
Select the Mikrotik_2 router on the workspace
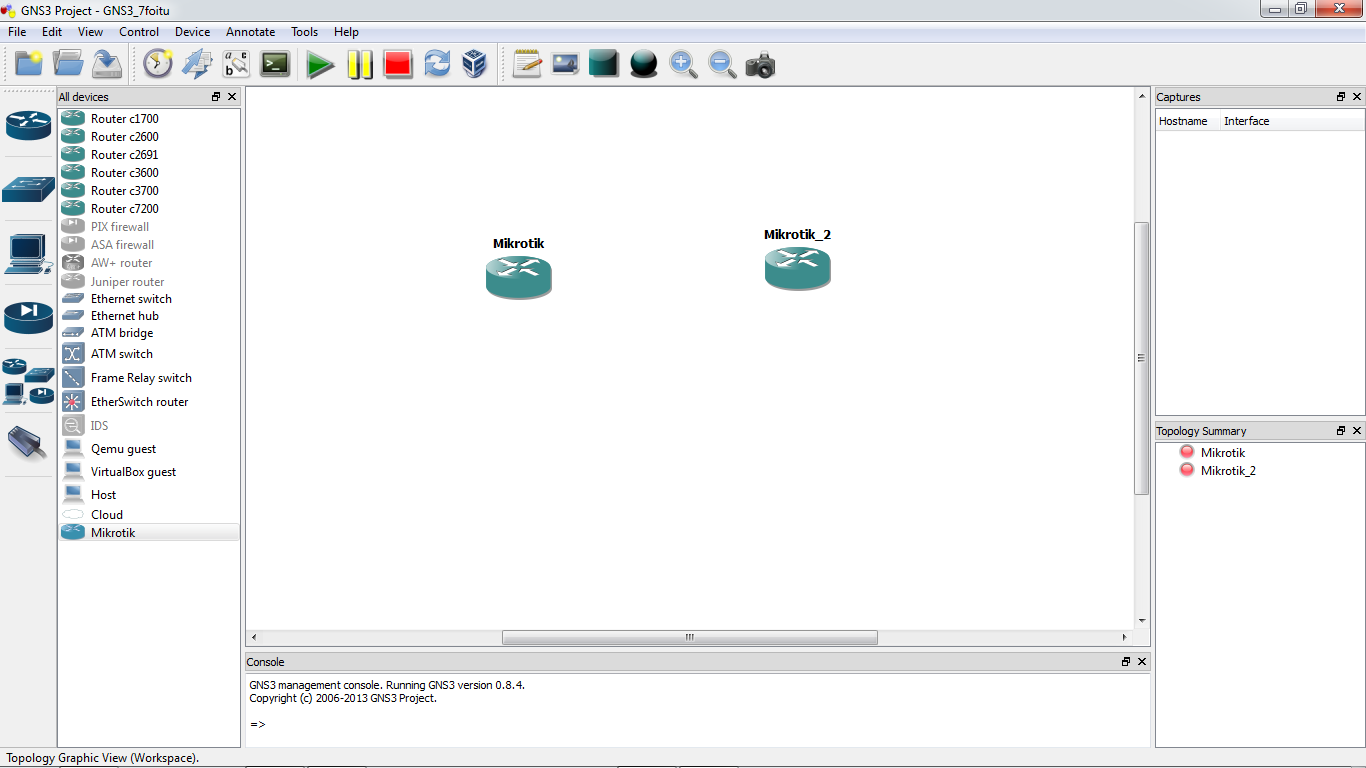[x=798, y=268]
